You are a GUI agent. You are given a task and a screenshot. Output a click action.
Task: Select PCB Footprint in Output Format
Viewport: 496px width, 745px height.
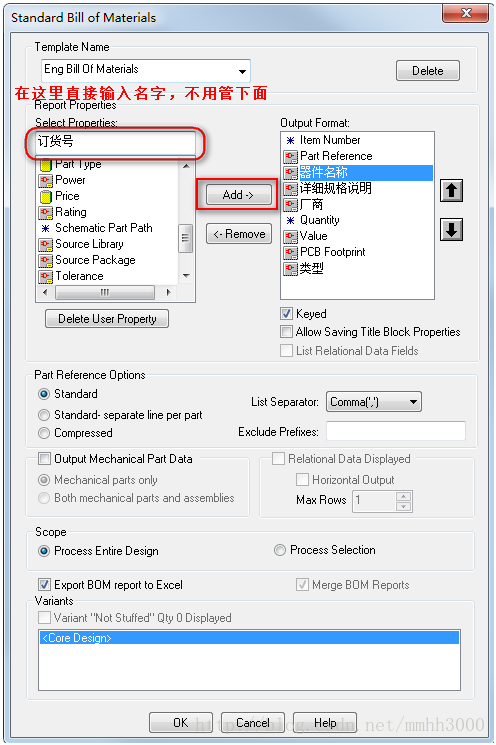coord(333,252)
